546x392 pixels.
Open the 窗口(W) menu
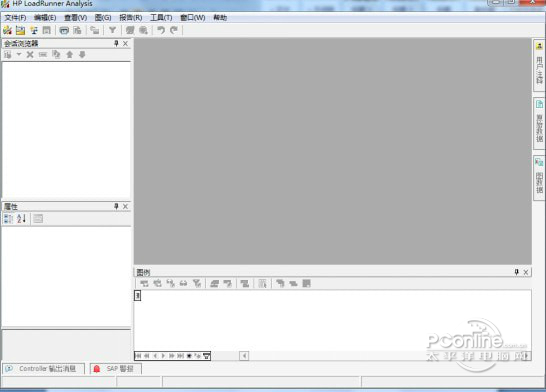click(x=193, y=17)
